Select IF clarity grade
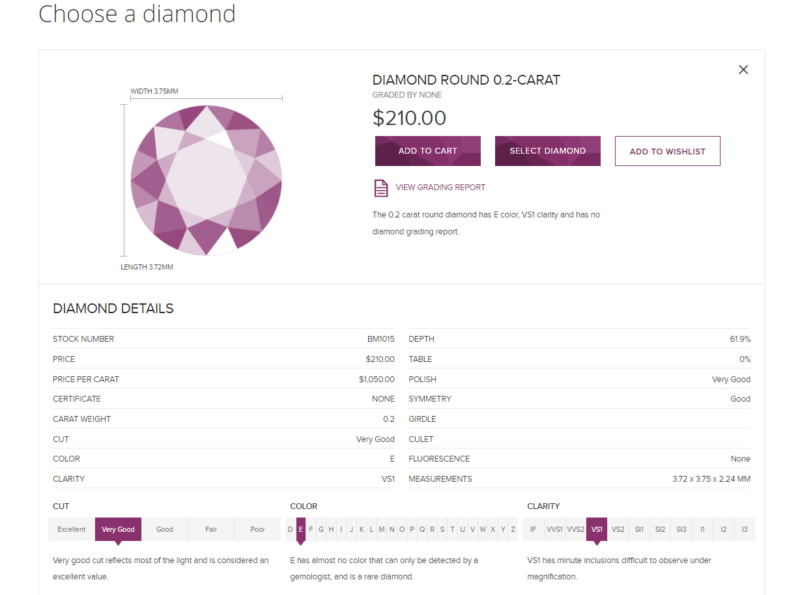This screenshot has width=800, height=595. (536, 529)
